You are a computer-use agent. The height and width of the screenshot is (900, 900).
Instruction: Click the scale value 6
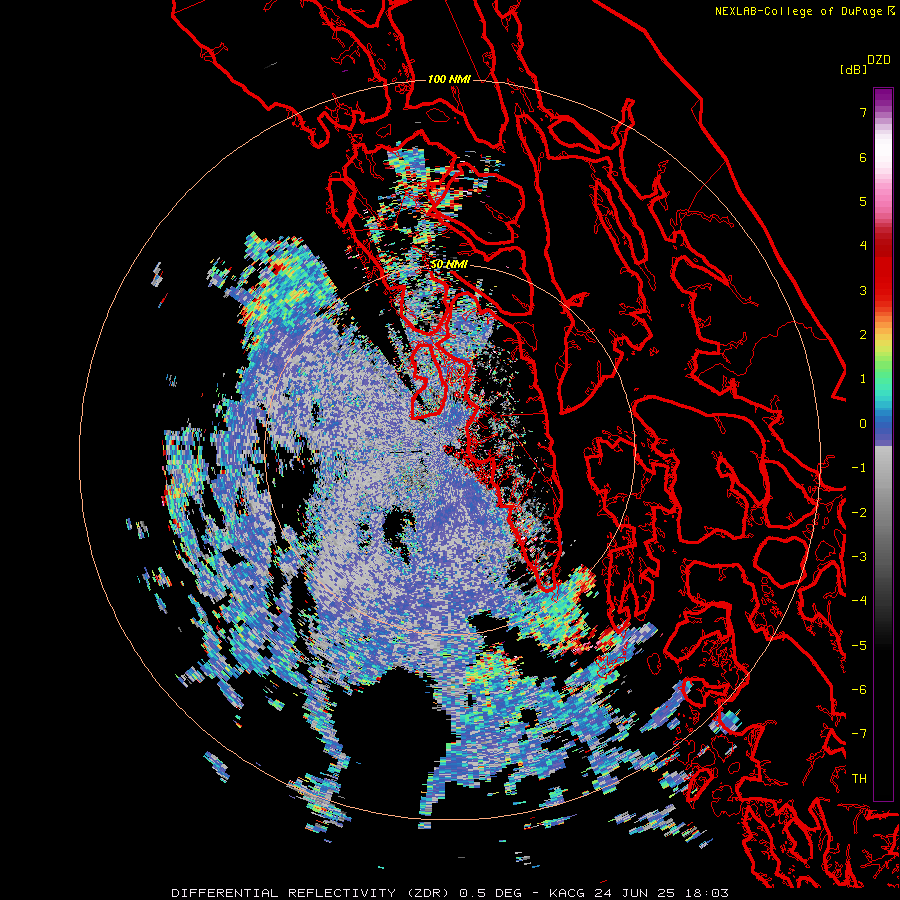click(x=863, y=157)
